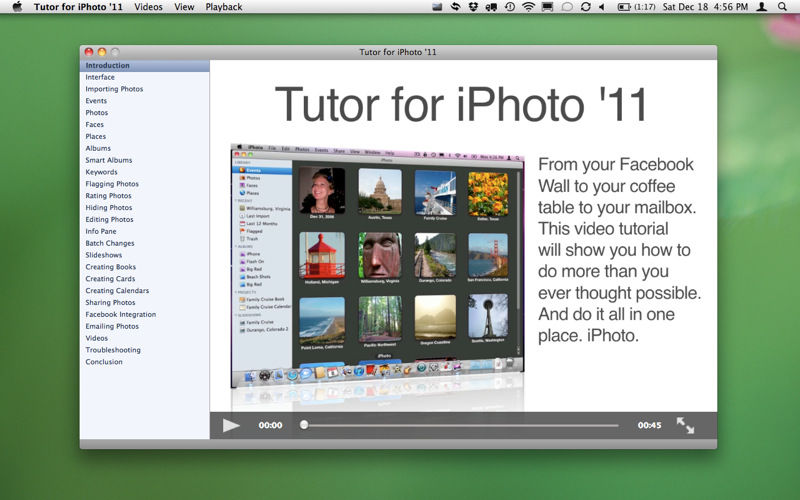Viewport: 800px width, 500px height.
Task: Open the Importing Photos lesson
Action: pyautogui.click(x=144, y=89)
